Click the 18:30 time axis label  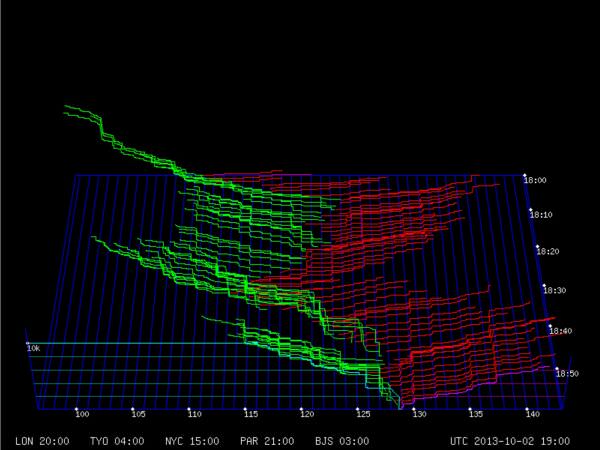click(554, 290)
